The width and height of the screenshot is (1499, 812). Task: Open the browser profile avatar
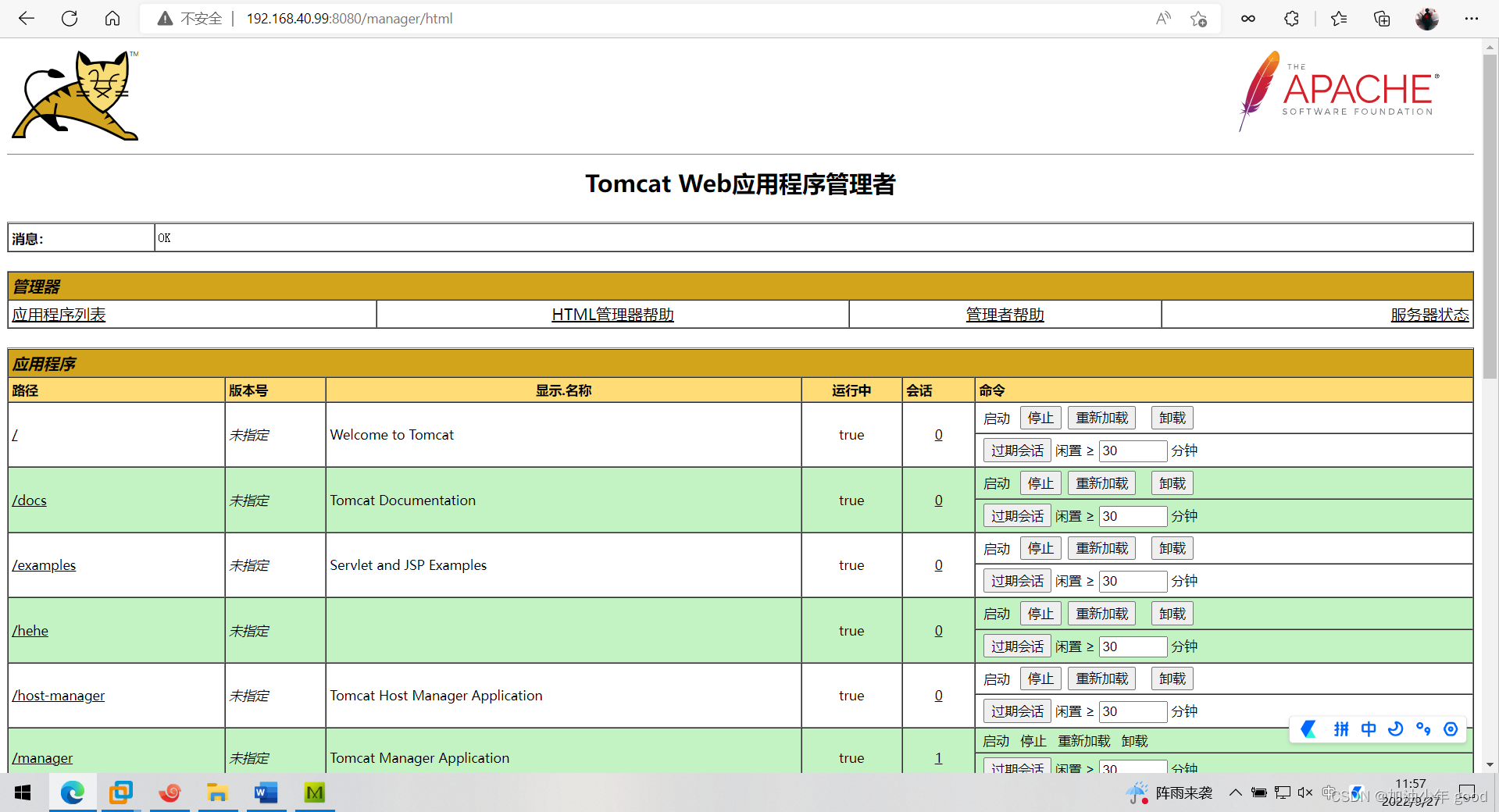click(1427, 19)
